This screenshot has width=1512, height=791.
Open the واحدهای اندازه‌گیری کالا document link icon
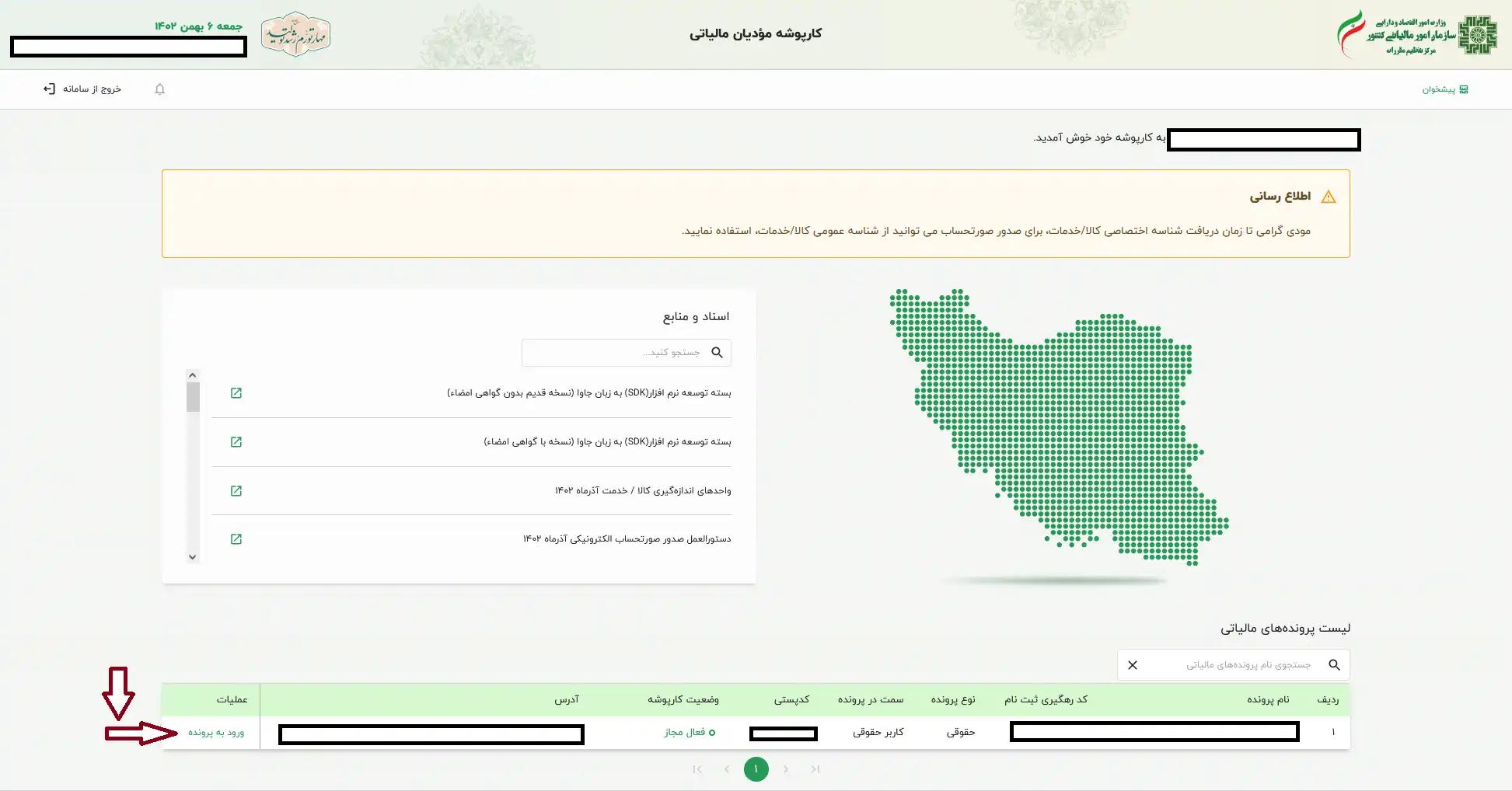point(235,490)
